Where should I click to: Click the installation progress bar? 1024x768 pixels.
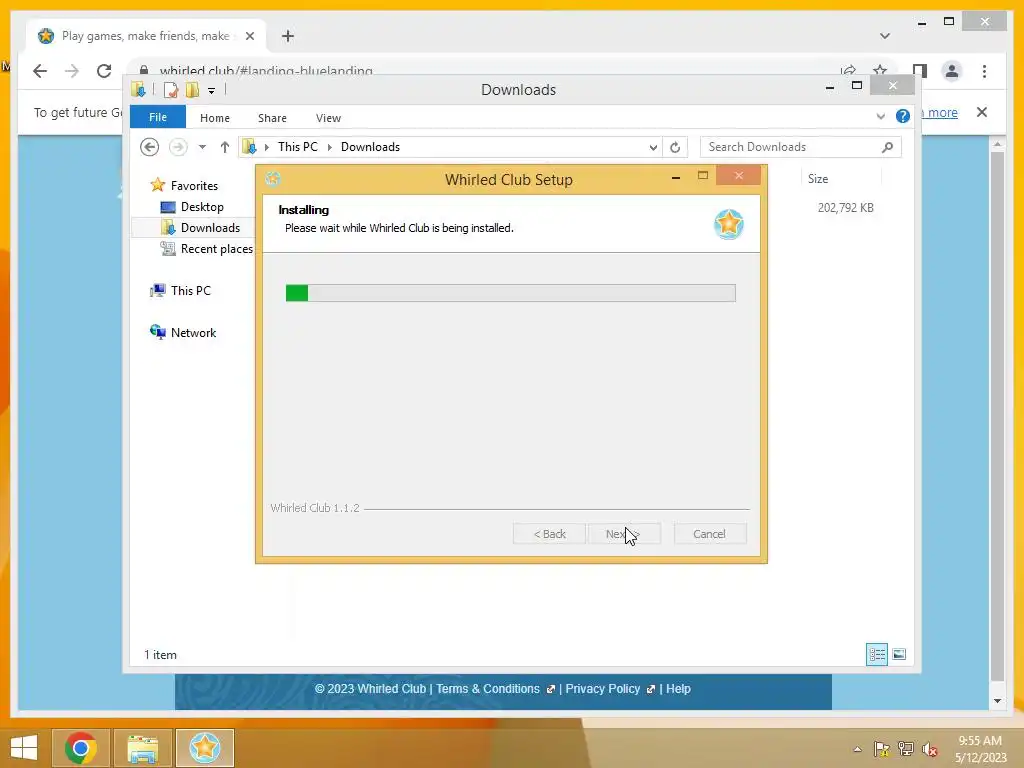[x=511, y=293]
